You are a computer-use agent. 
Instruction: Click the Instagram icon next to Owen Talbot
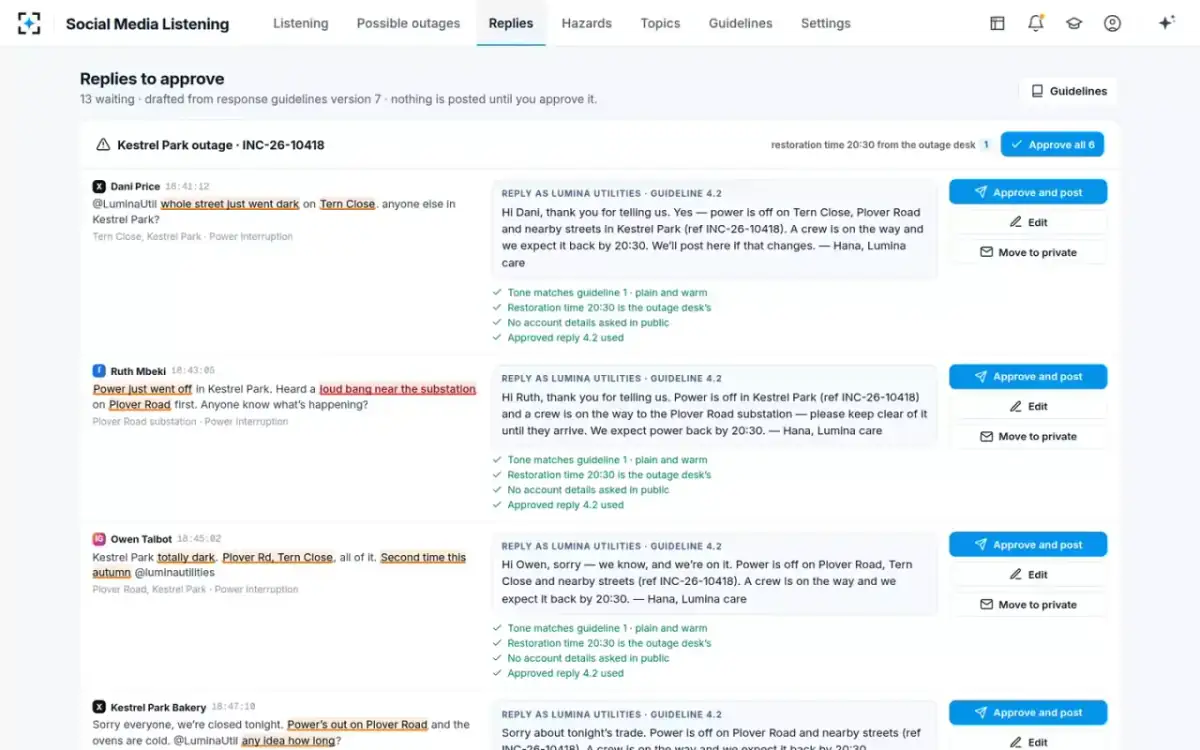99,539
